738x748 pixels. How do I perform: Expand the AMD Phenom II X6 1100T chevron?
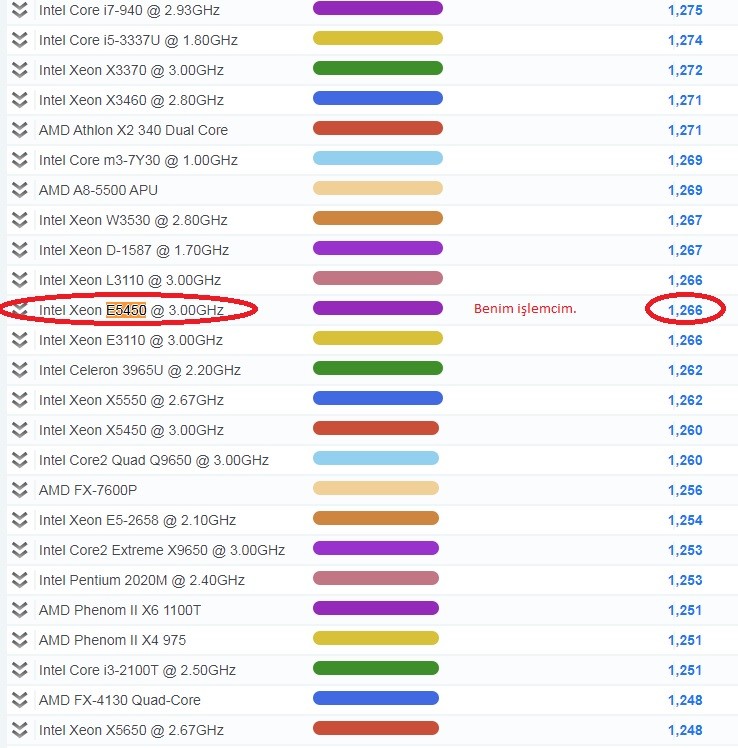click(20, 610)
